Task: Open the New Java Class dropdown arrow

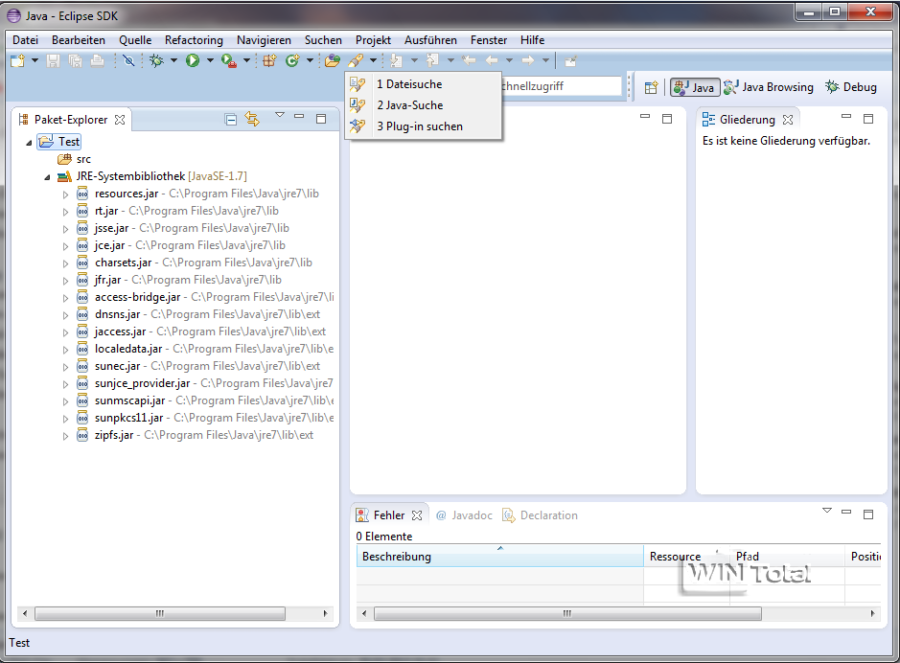Action: tap(310, 60)
